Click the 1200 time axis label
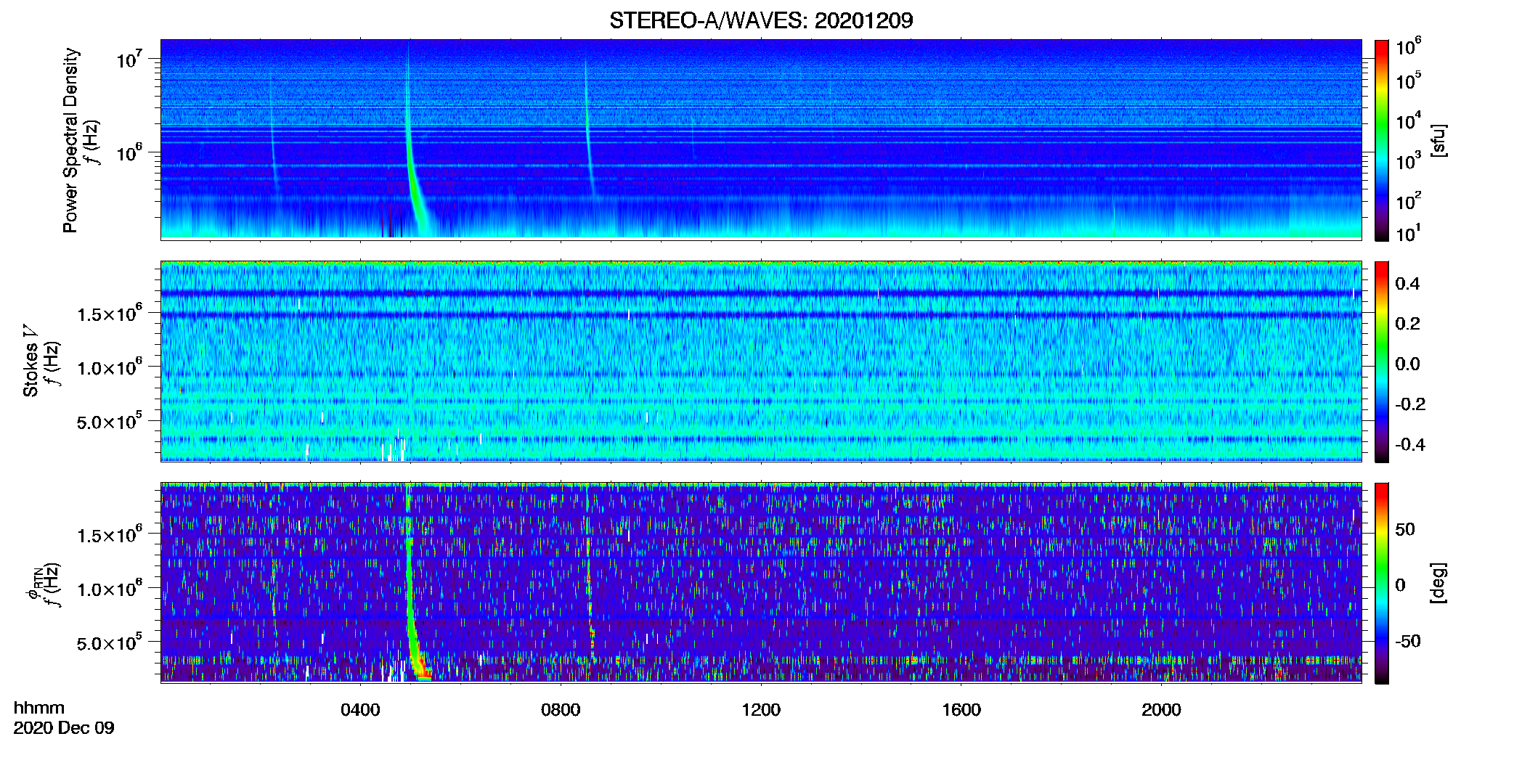Image resolution: width=1522 pixels, height=784 pixels. [x=761, y=709]
